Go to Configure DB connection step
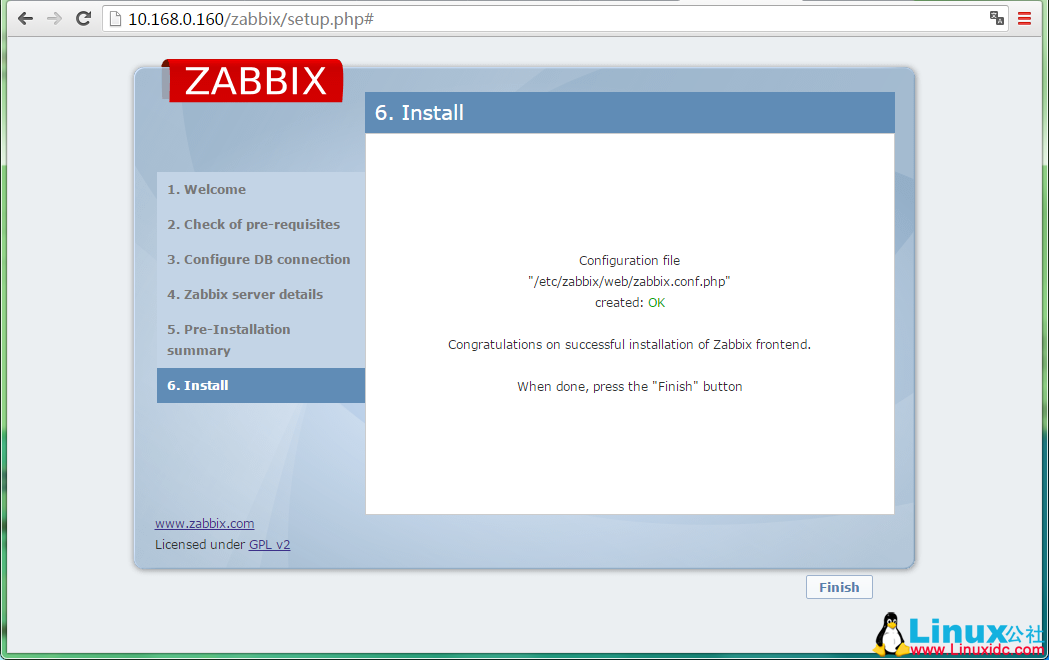 click(x=259, y=259)
